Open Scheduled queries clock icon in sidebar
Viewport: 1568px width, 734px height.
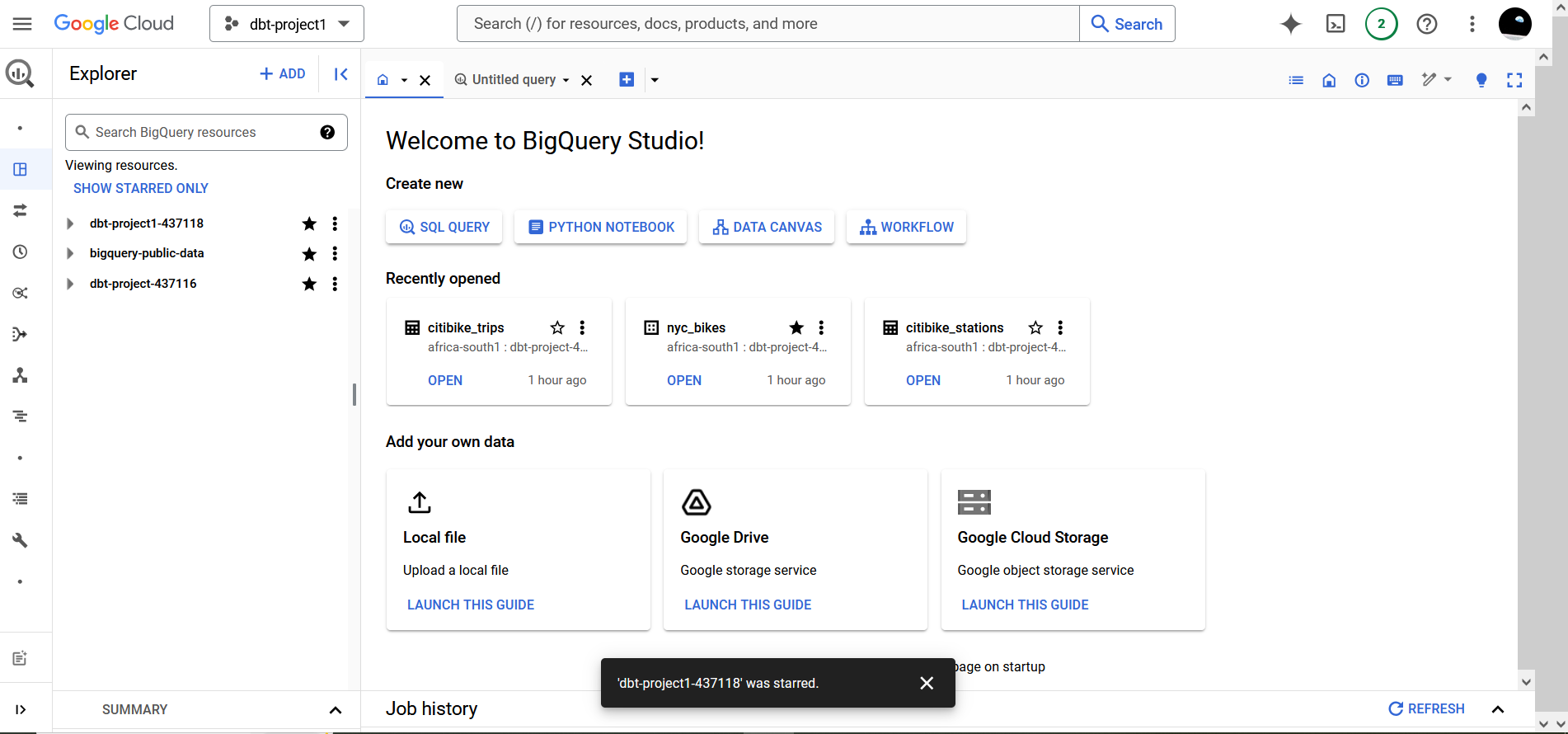pos(20,252)
